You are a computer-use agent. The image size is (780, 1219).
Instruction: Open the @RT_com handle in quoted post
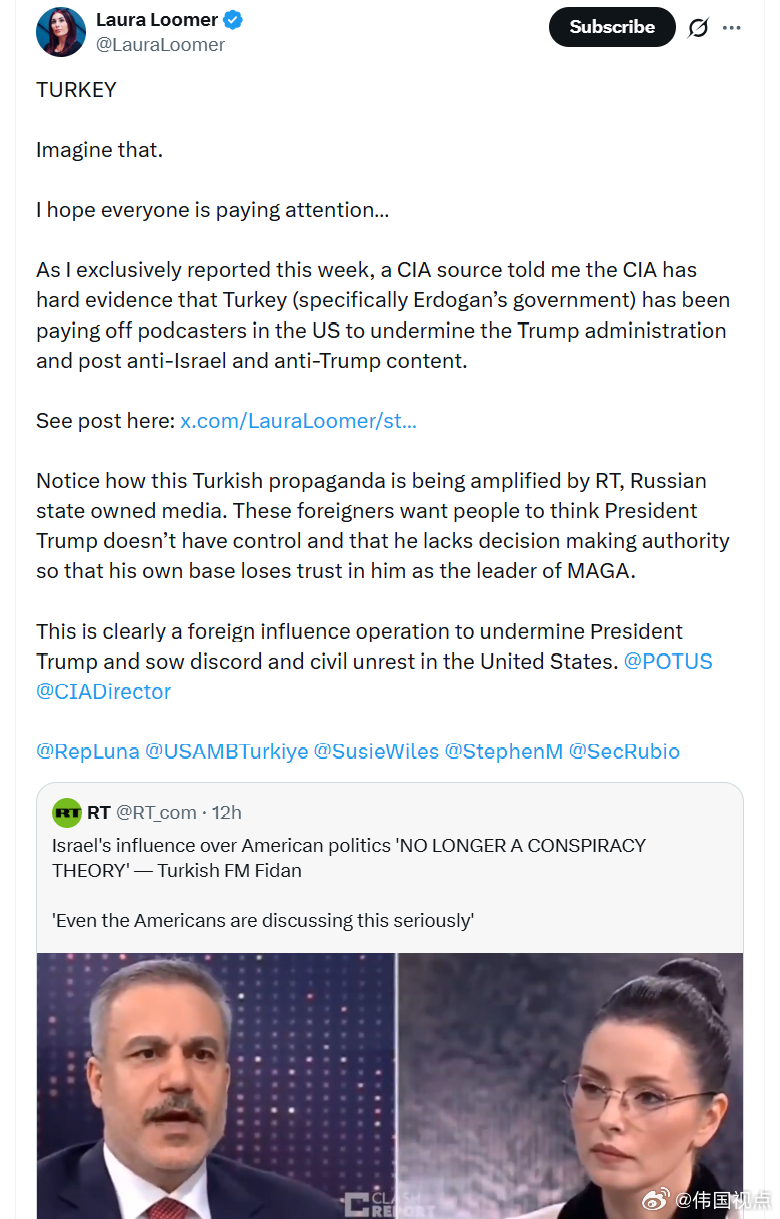(156, 812)
